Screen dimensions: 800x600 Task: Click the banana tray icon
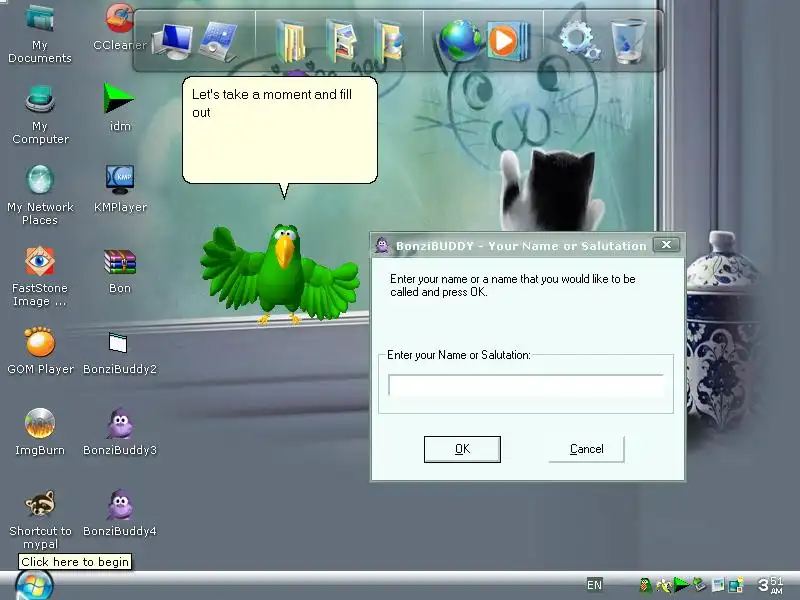pos(663,585)
